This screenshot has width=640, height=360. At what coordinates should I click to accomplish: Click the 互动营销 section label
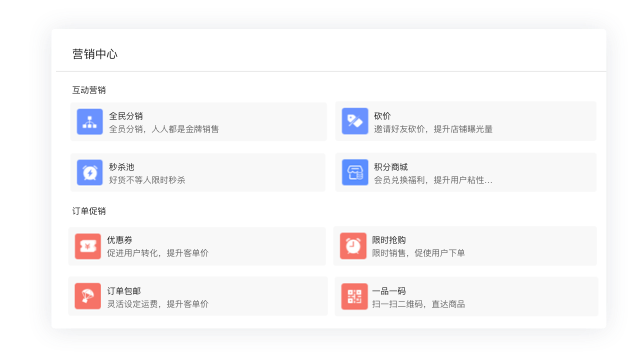[89, 90]
